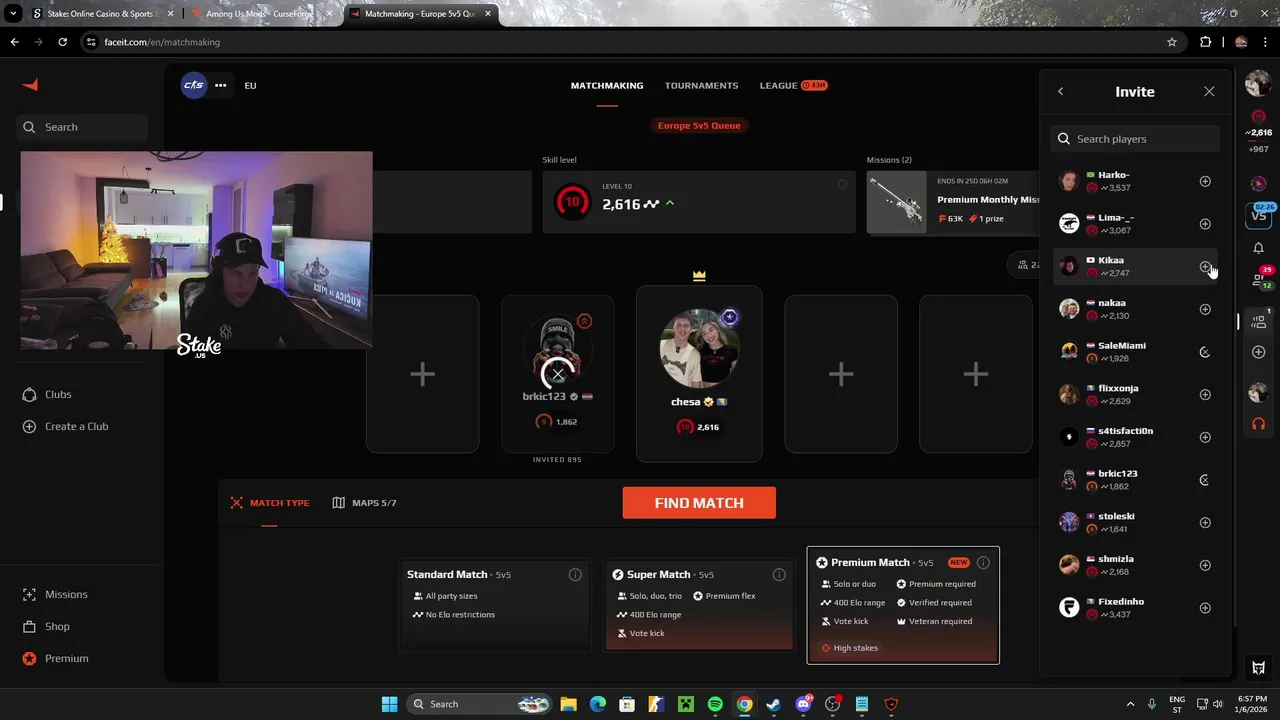The height and width of the screenshot is (720, 1280).
Task: Open profile avatar at top of right rail
Action: click(x=1258, y=84)
